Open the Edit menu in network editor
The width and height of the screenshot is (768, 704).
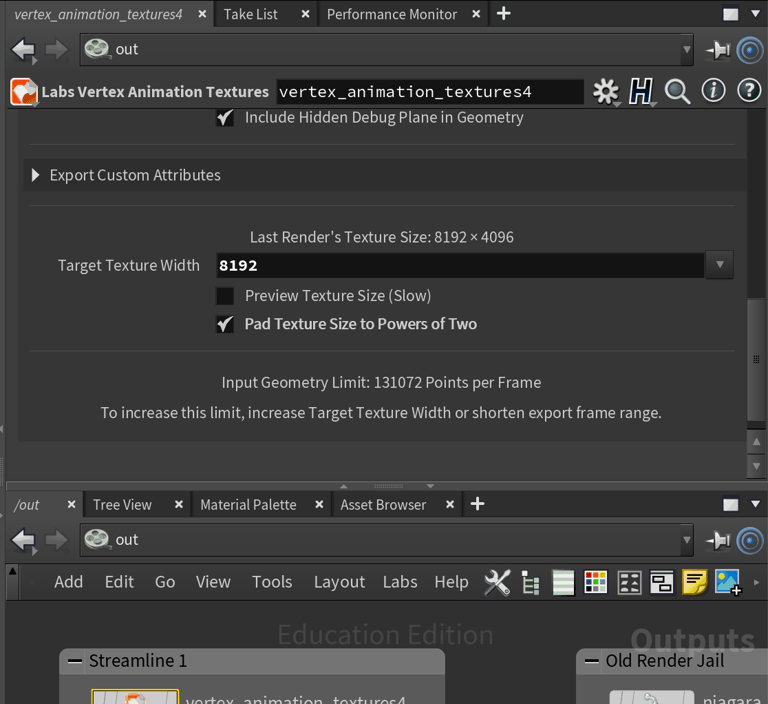click(x=119, y=582)
